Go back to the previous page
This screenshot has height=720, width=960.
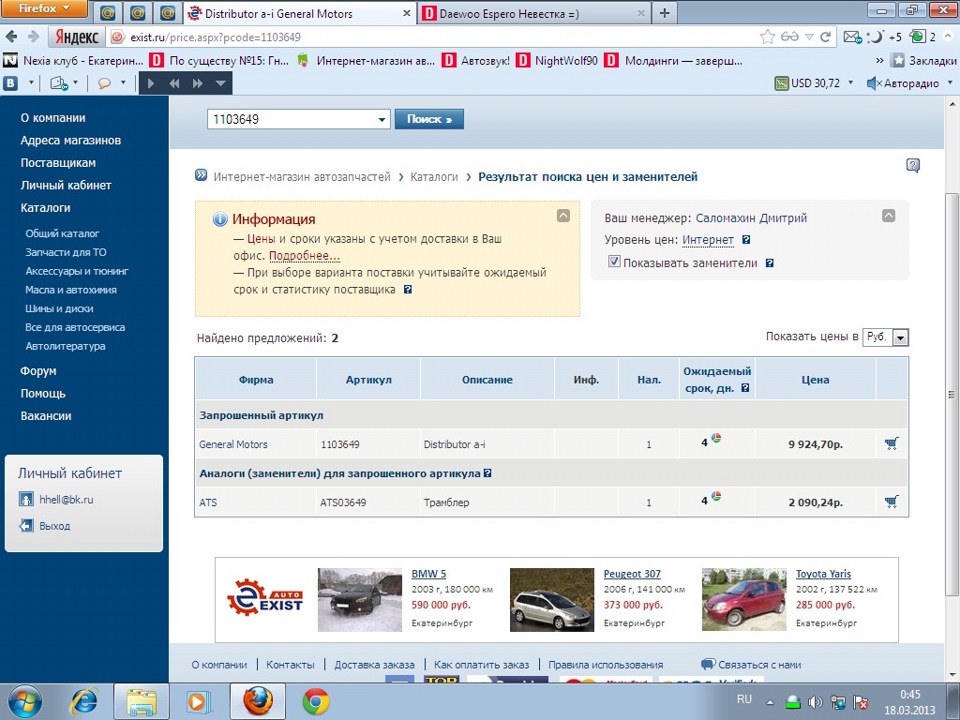pos(11,37)
